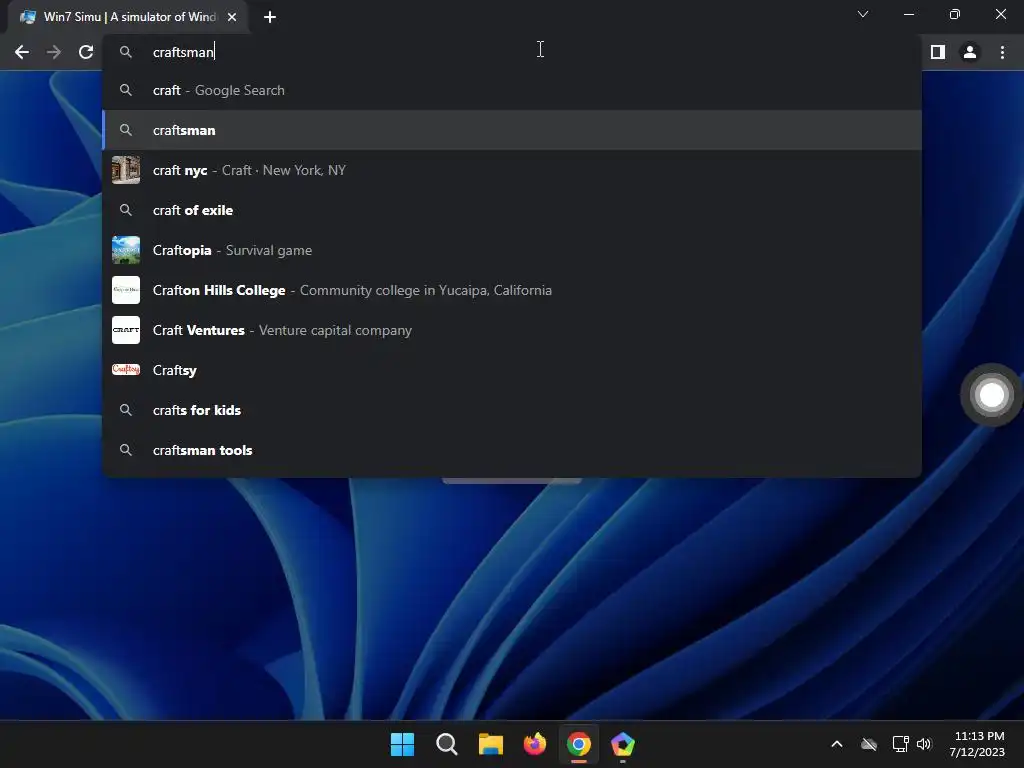
Task: Select the Craftsy suggestion
Action: click(512, 370)
